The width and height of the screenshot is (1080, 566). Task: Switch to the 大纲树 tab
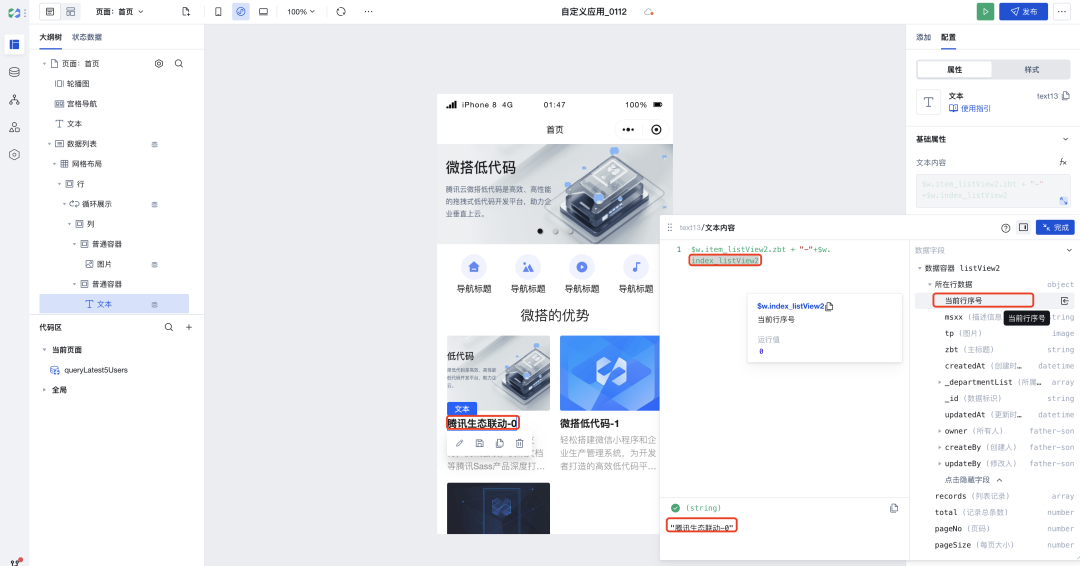pos(50,37)
